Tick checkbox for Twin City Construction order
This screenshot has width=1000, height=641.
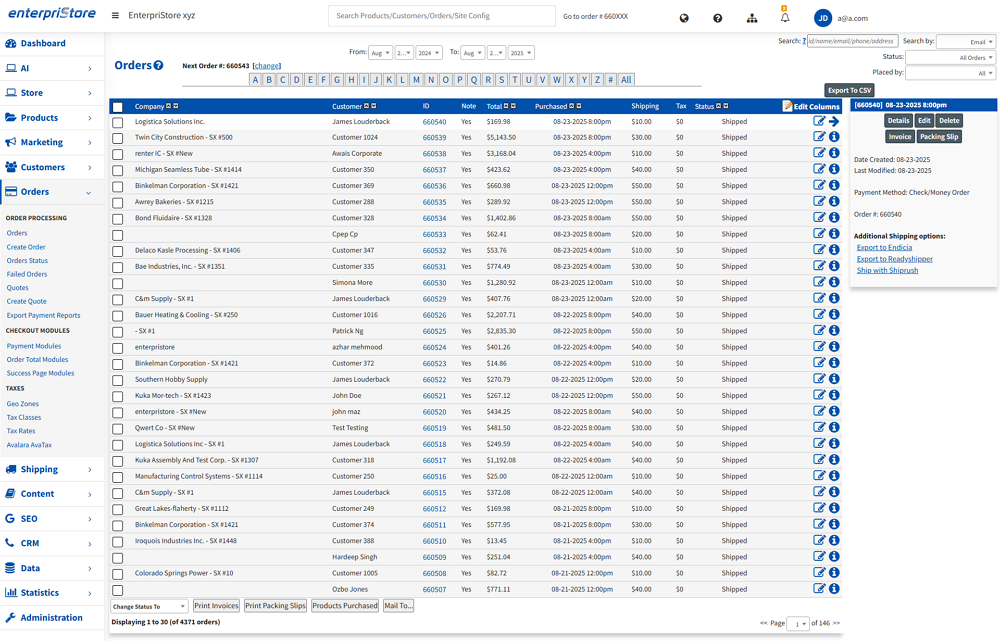tap(118, 138)
